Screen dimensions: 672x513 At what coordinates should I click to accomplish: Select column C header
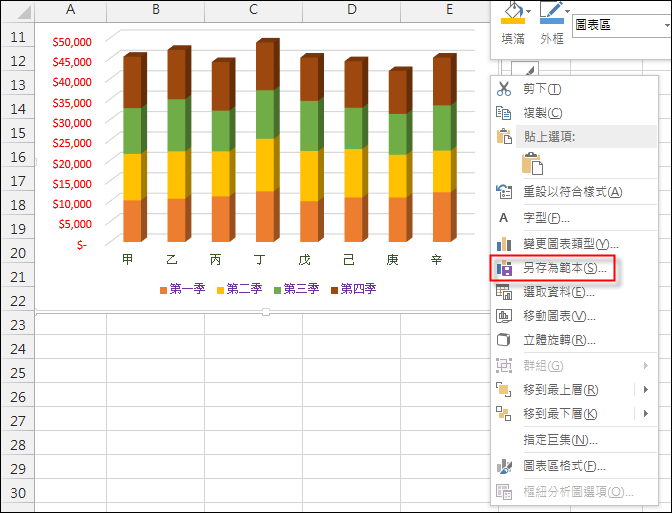point(253,9)
